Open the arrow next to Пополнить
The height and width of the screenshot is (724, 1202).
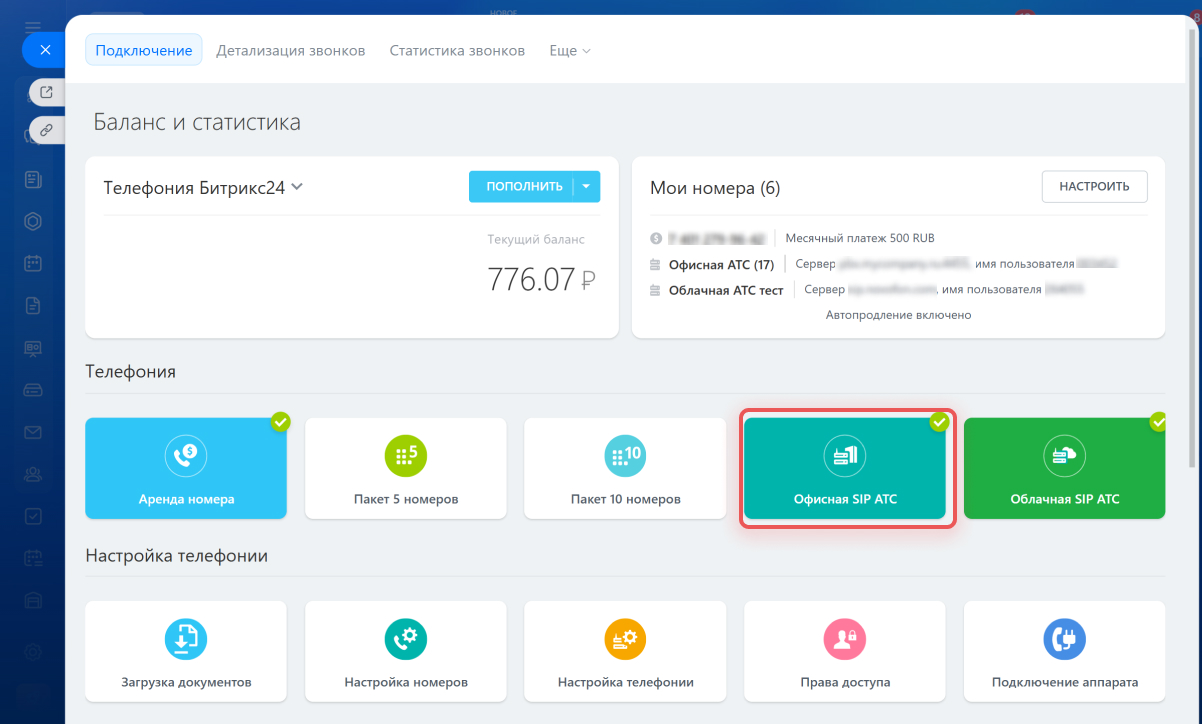(587, 187)
